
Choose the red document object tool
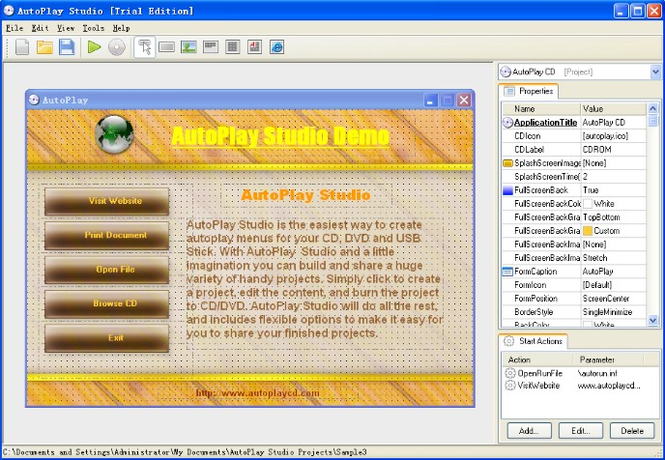(x=254, y=47)
